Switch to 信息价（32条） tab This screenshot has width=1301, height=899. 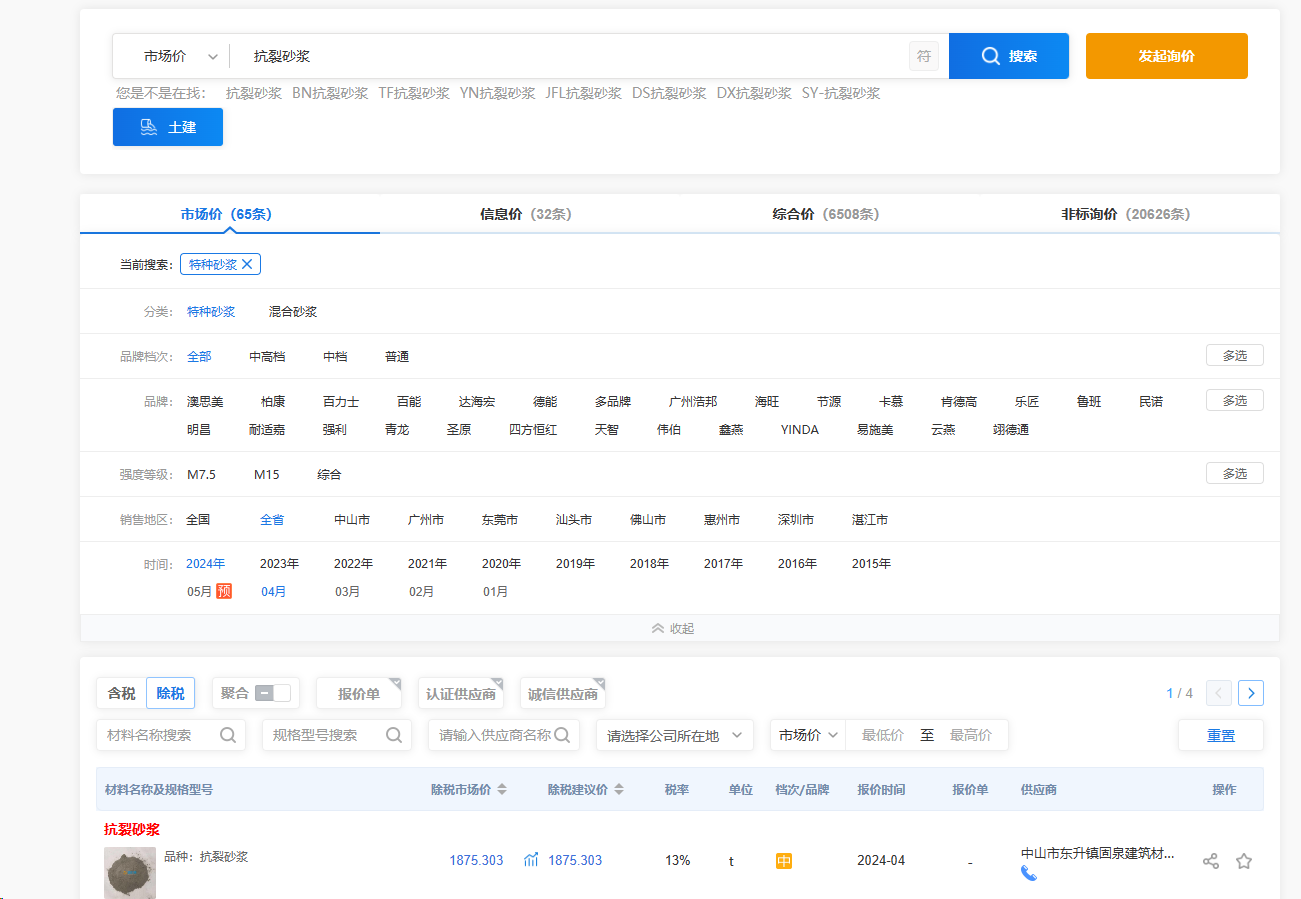click(526, 214)
